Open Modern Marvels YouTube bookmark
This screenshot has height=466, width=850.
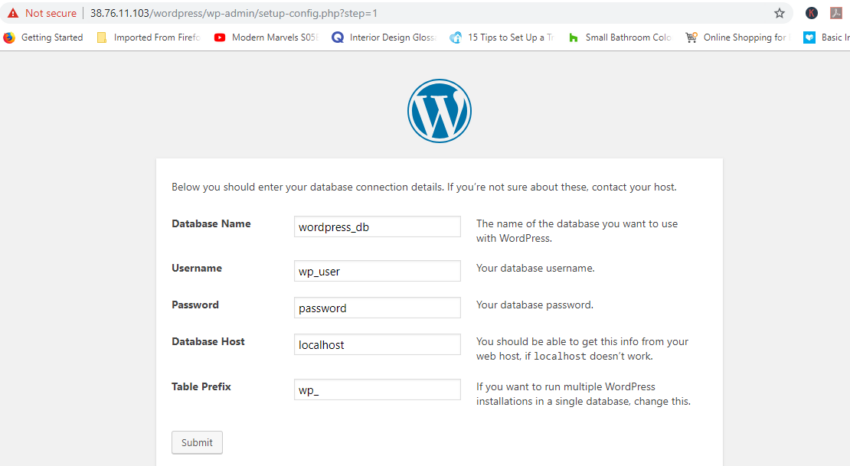coord(266,37)
